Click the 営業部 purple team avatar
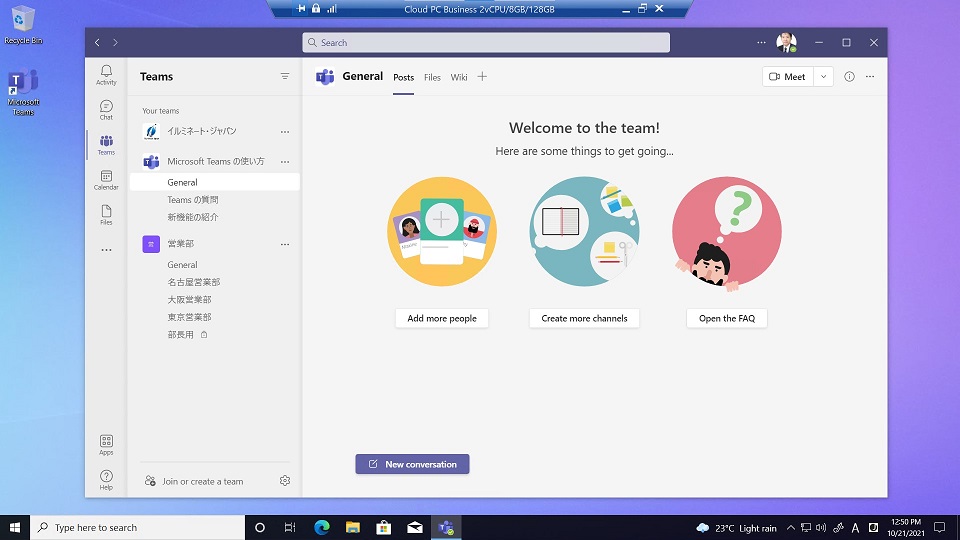 pos(151,244)
